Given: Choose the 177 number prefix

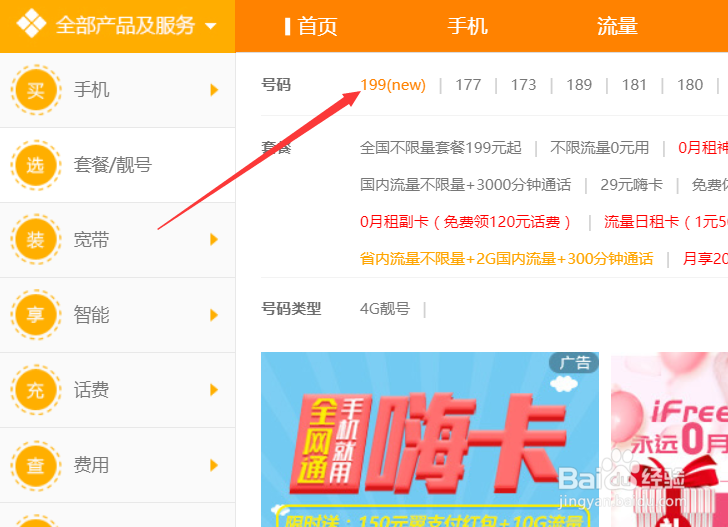Looking at the screenshot, I should (x=468, y=85).
